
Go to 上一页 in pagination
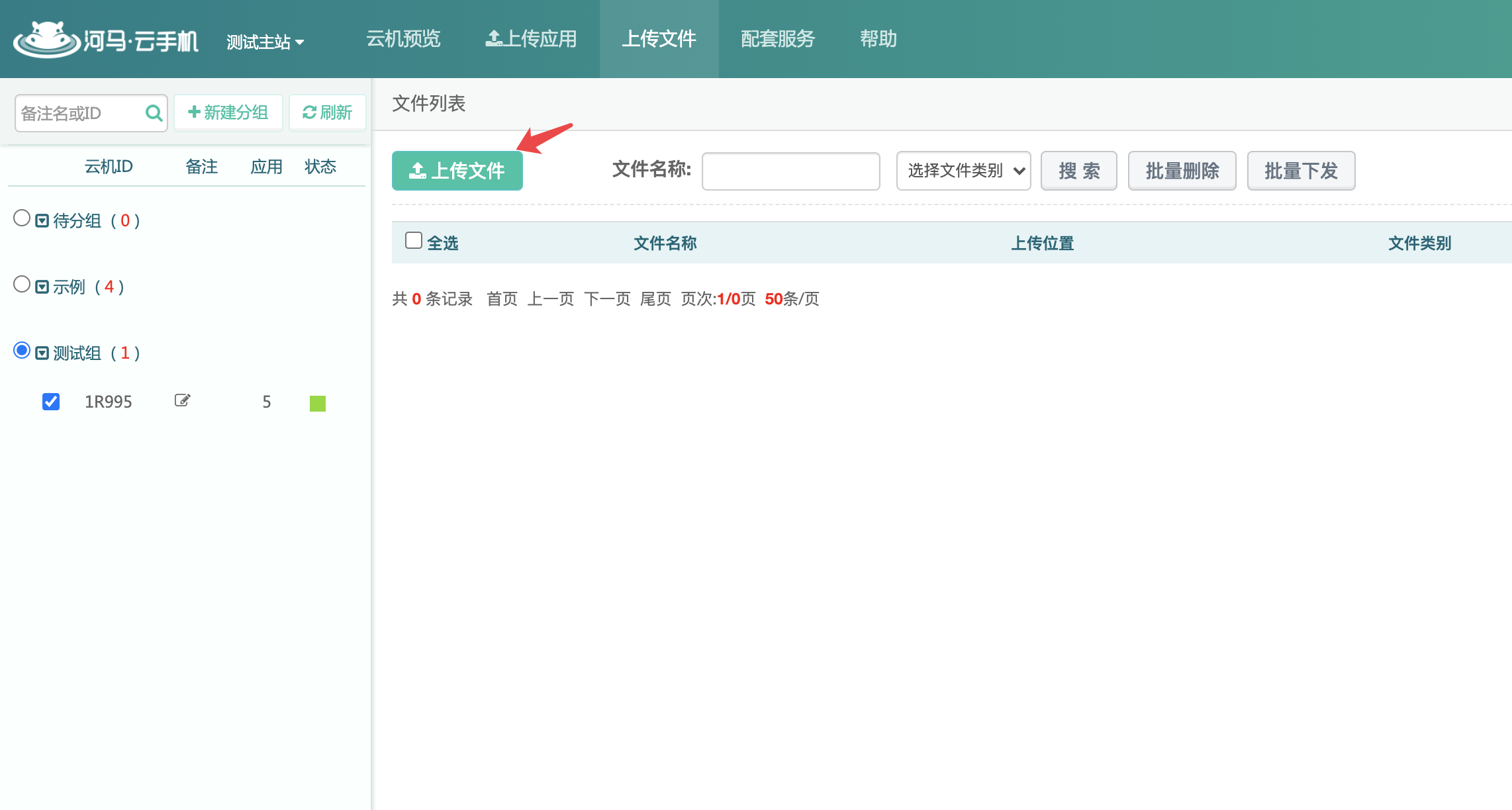point(551,299)
